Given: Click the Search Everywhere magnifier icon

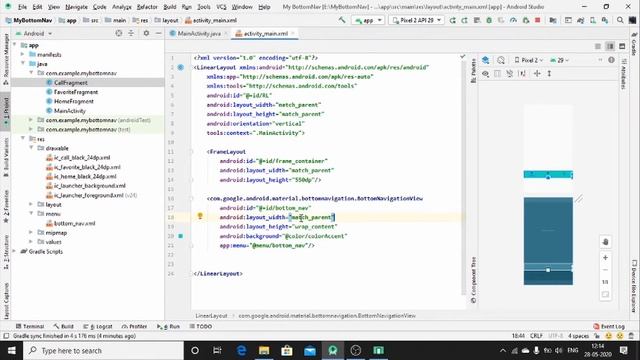Looking at the screenshot, I should click(620, 20).
